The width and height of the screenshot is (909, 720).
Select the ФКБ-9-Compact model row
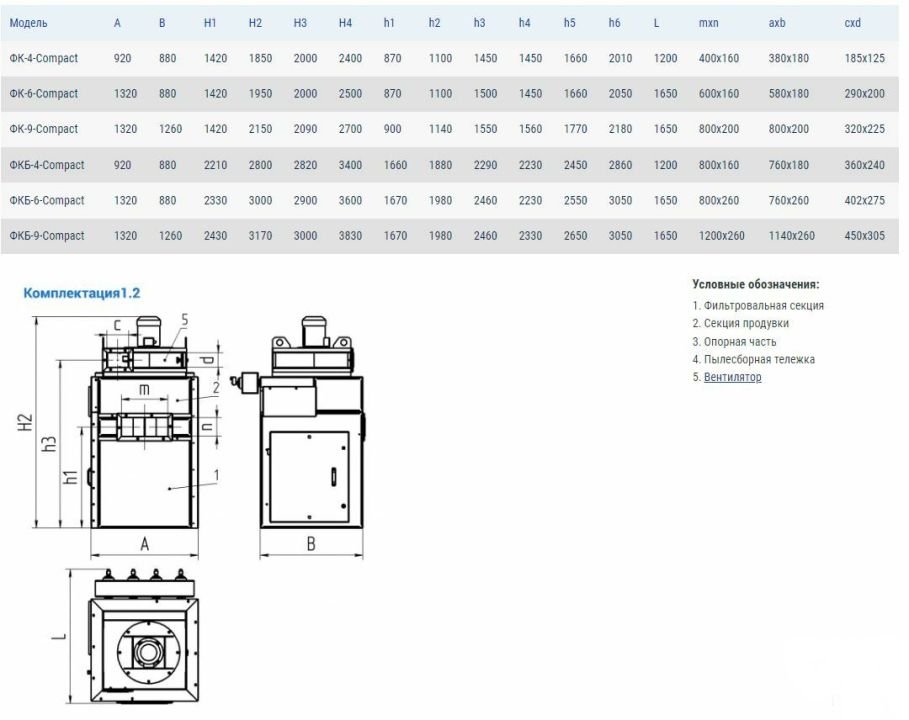point(449,235)
